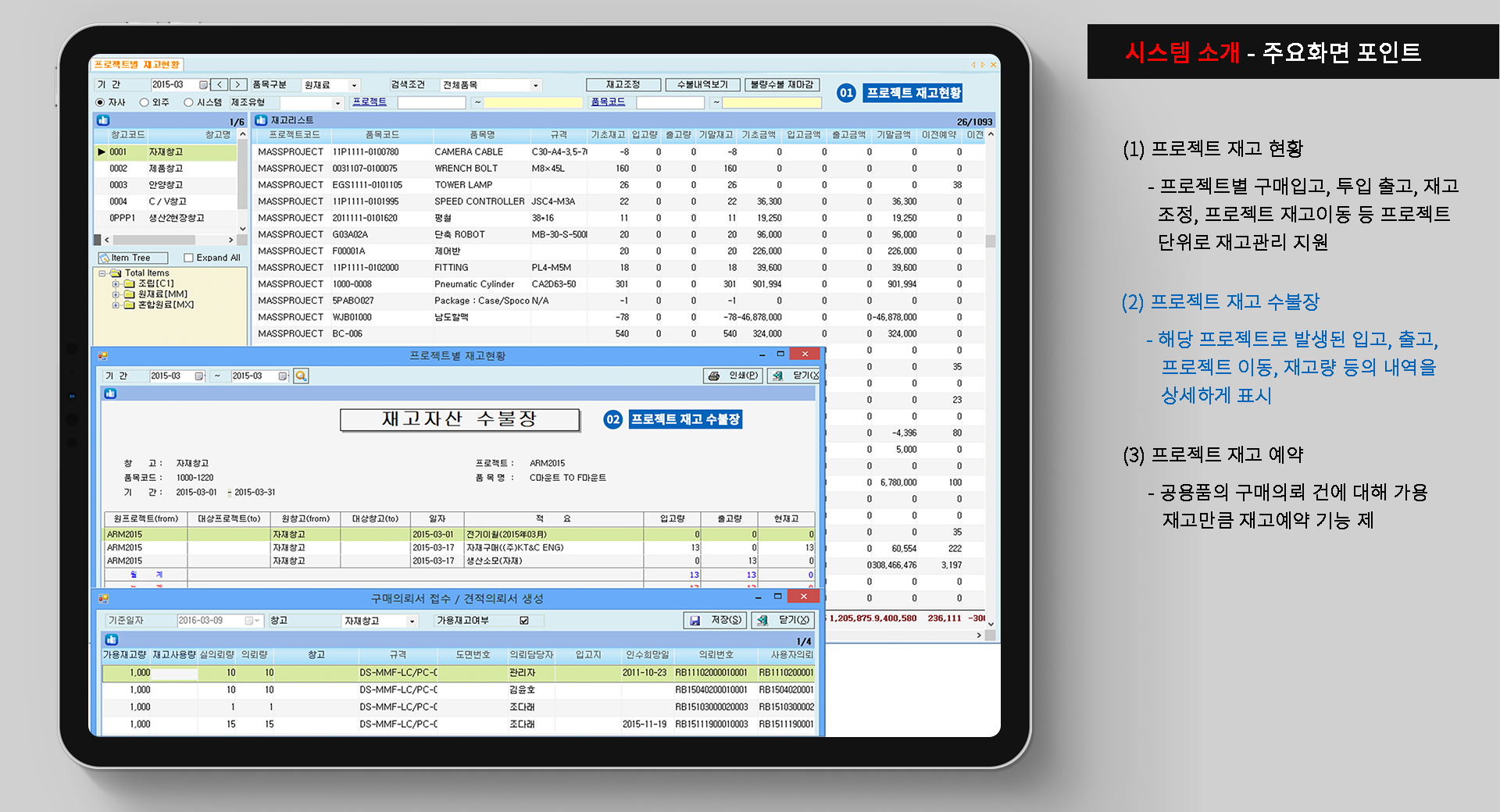Open calendar picker beside 2015-03 in main window
Viewport: 1500px width, 812px height.
(x=204, y=84)
